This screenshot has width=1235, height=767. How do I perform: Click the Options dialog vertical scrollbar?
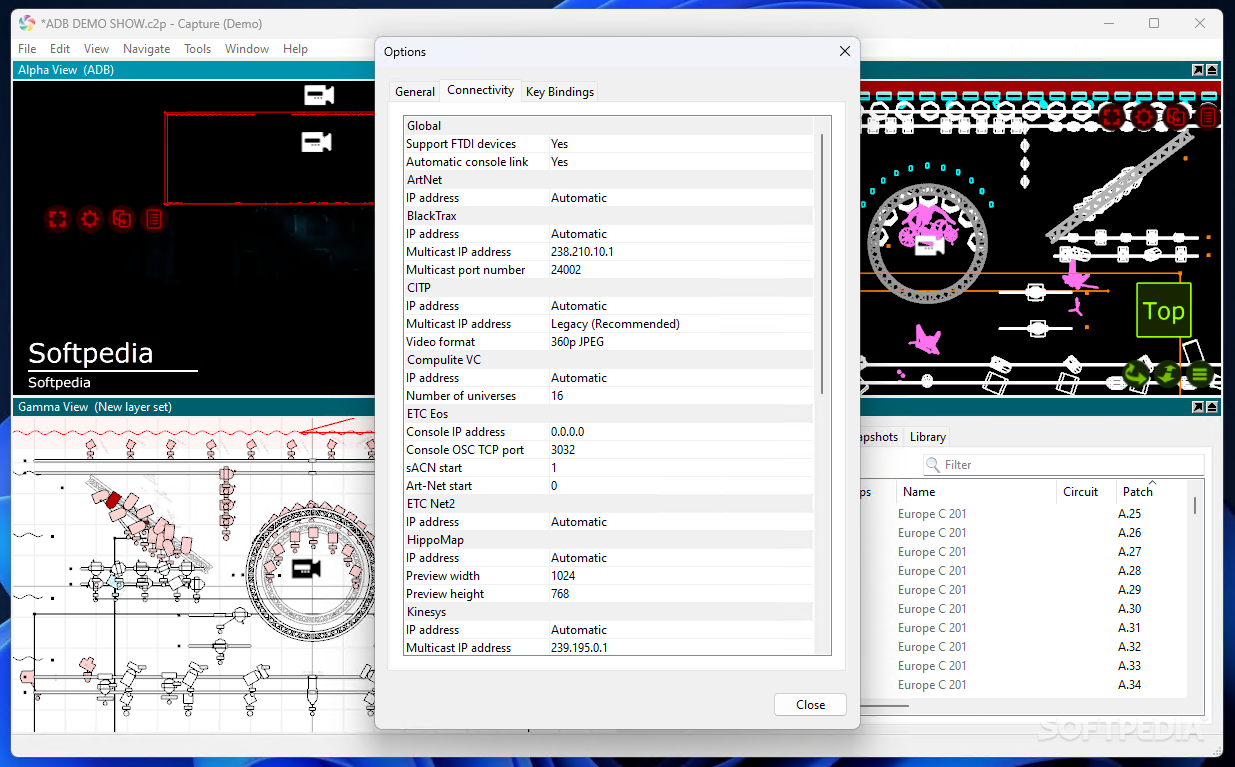pos(823,263)
